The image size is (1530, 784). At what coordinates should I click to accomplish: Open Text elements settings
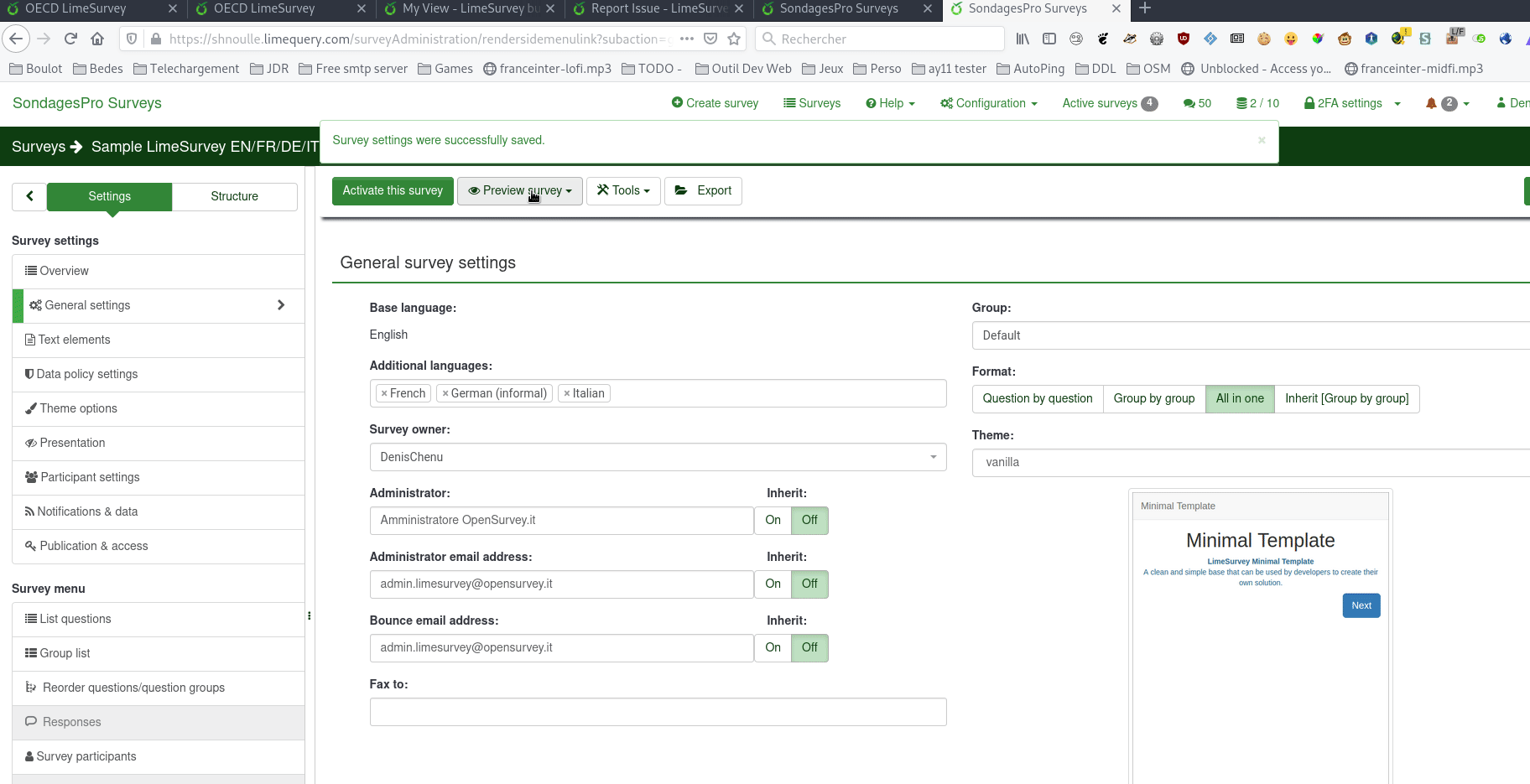pos(74,340)
